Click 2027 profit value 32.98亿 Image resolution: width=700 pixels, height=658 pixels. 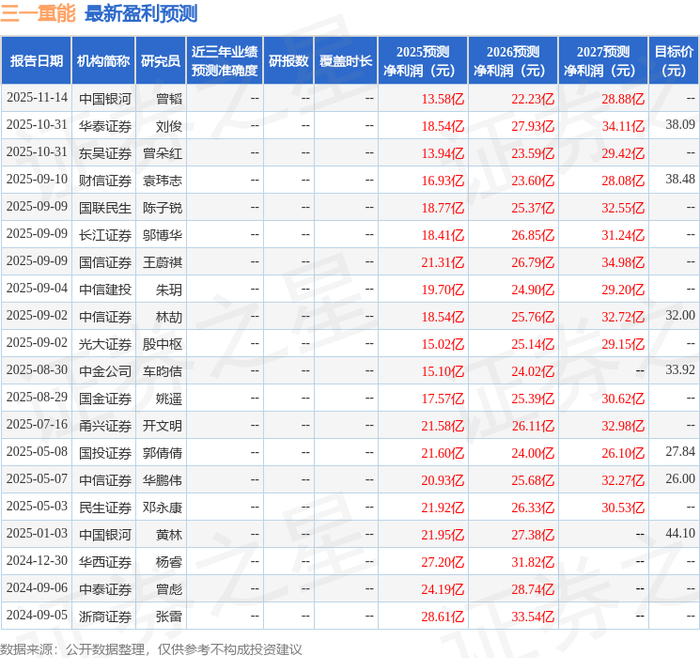tap(623, 425)
